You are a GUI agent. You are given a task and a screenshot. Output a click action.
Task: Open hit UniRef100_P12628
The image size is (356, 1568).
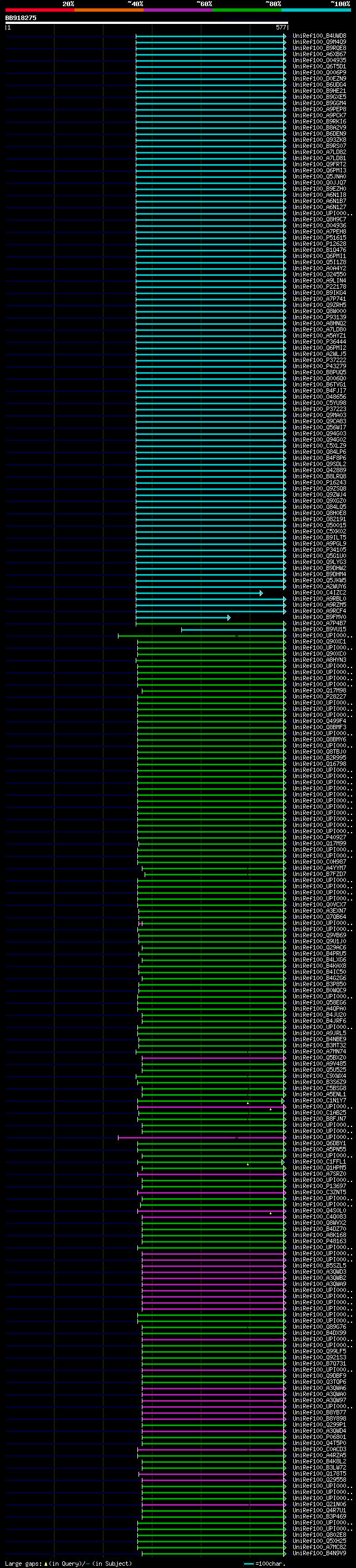point(319,244)
